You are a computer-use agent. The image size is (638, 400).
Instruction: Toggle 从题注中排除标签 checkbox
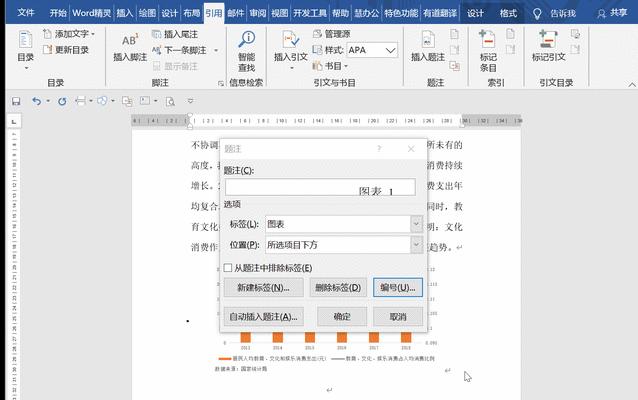click(x=228, y=268)
